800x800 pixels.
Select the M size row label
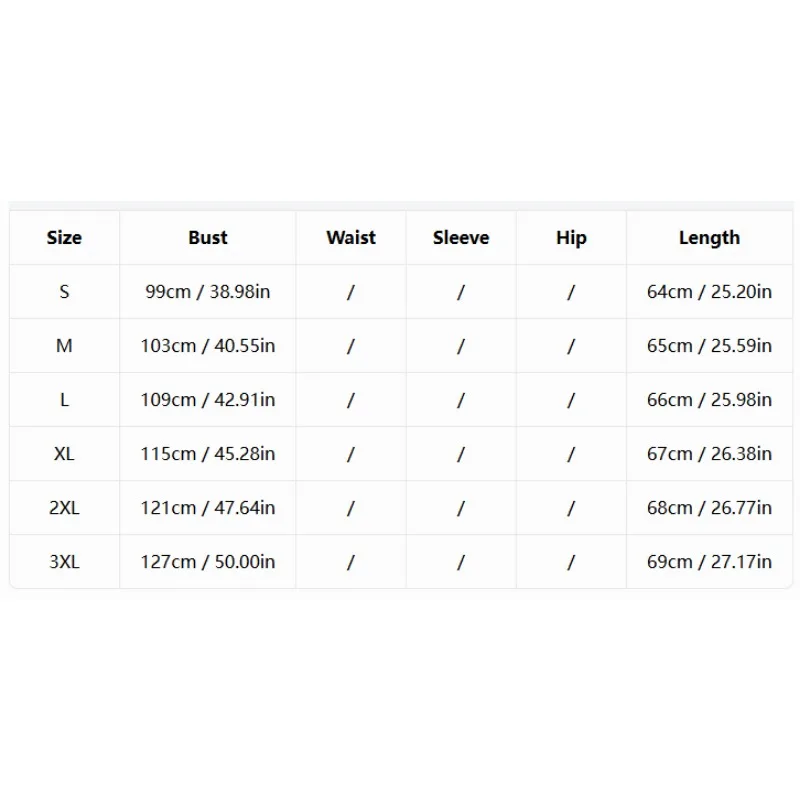coord(64,346)
